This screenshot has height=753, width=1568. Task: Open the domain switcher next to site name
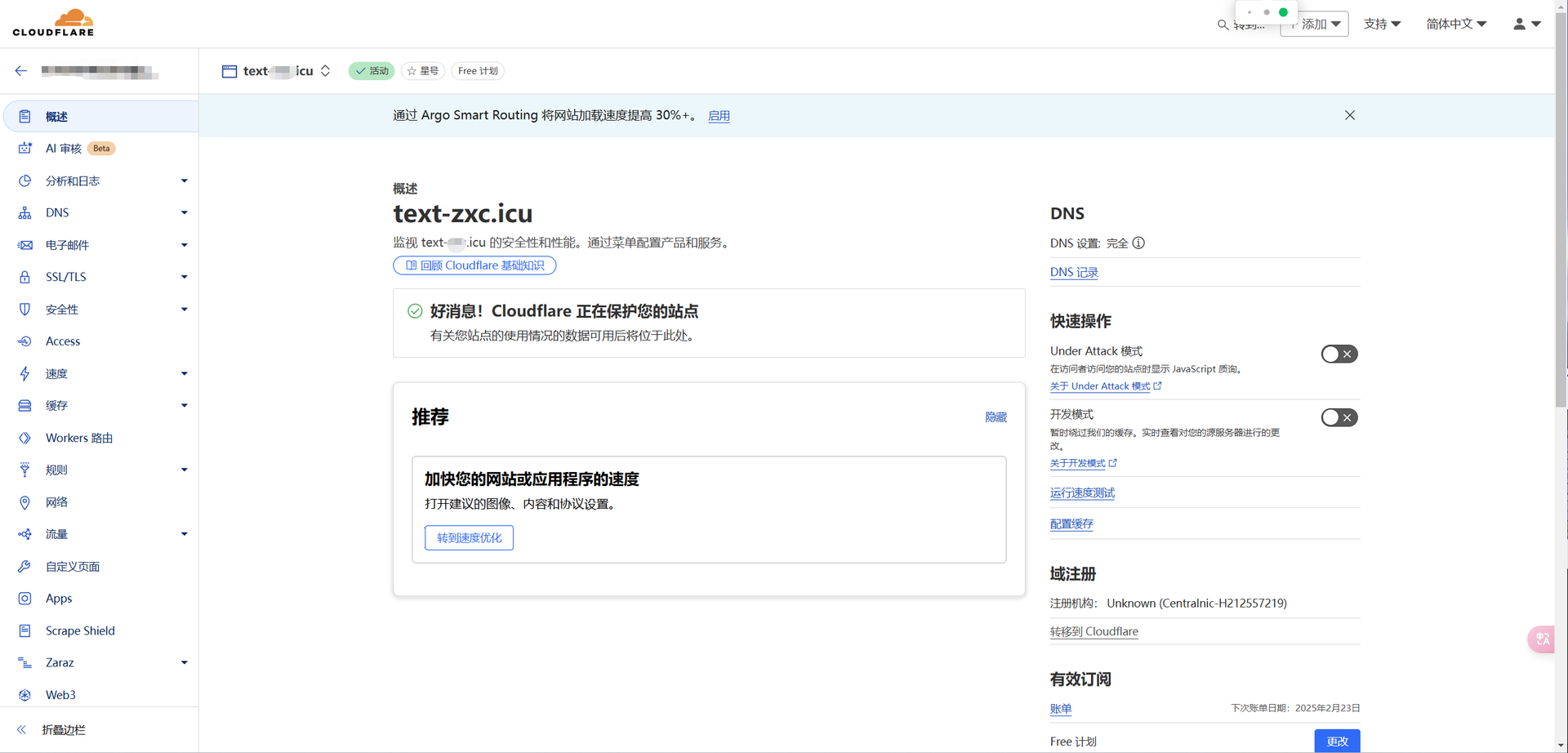coord(325,71)
